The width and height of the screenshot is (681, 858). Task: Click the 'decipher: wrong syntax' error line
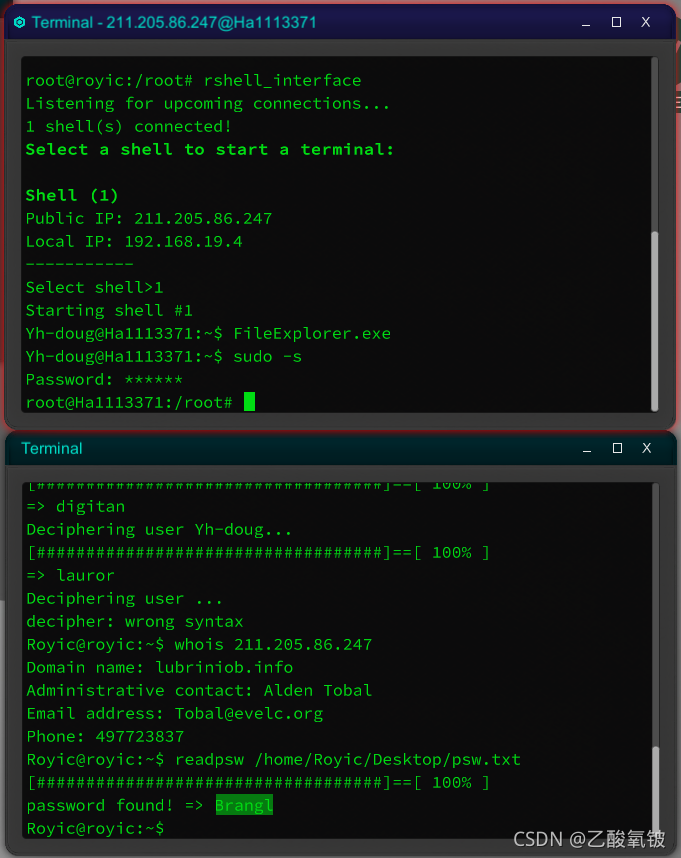(135, 622)
